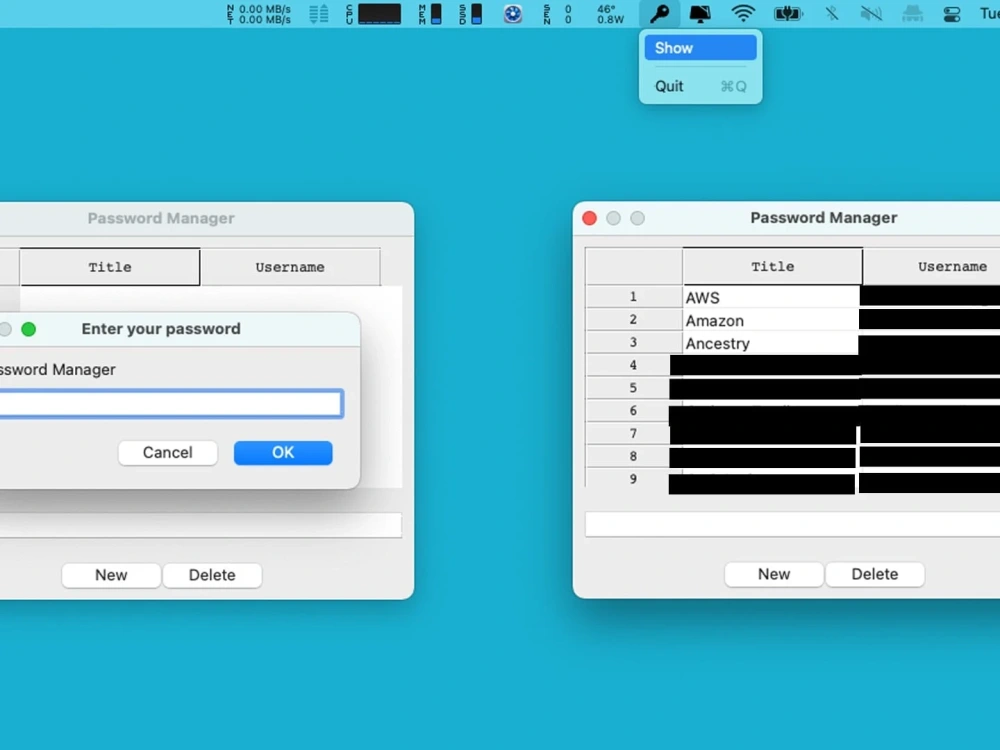Open the CPU usage graph
1000x750 pixels.
tap(374, 14)
